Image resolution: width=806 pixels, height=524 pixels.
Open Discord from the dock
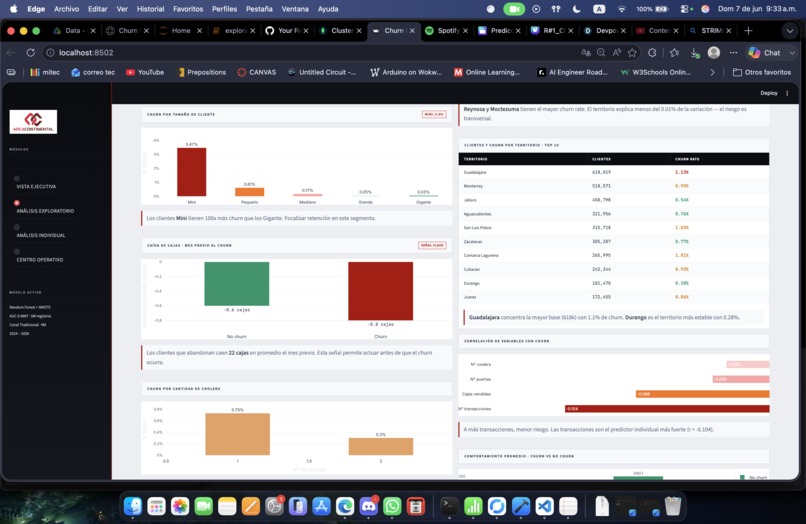pyautogui.click(x=369, y=507)
